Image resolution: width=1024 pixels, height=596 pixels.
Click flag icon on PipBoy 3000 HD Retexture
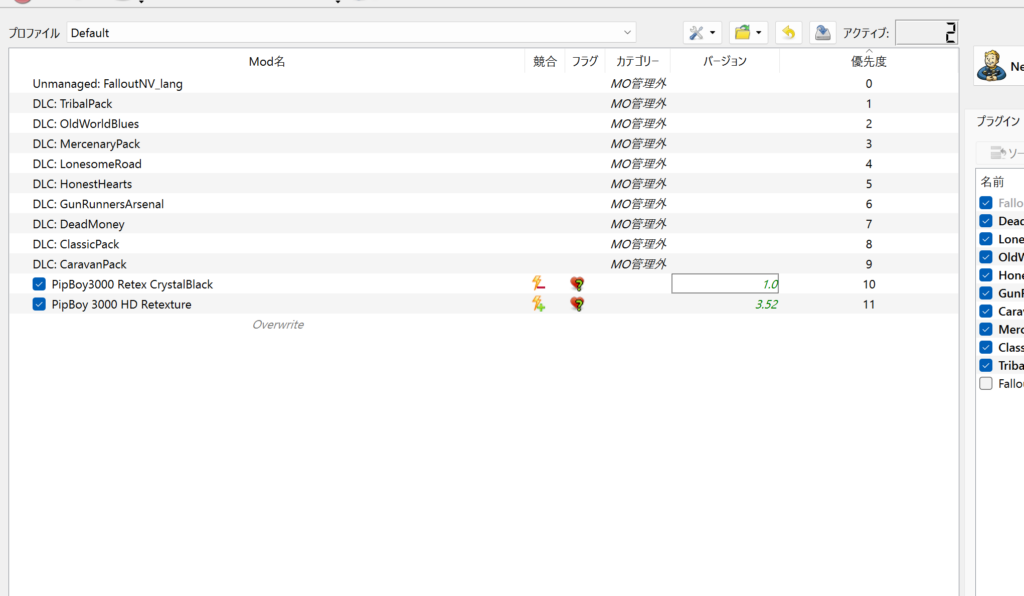coord(577,304)
